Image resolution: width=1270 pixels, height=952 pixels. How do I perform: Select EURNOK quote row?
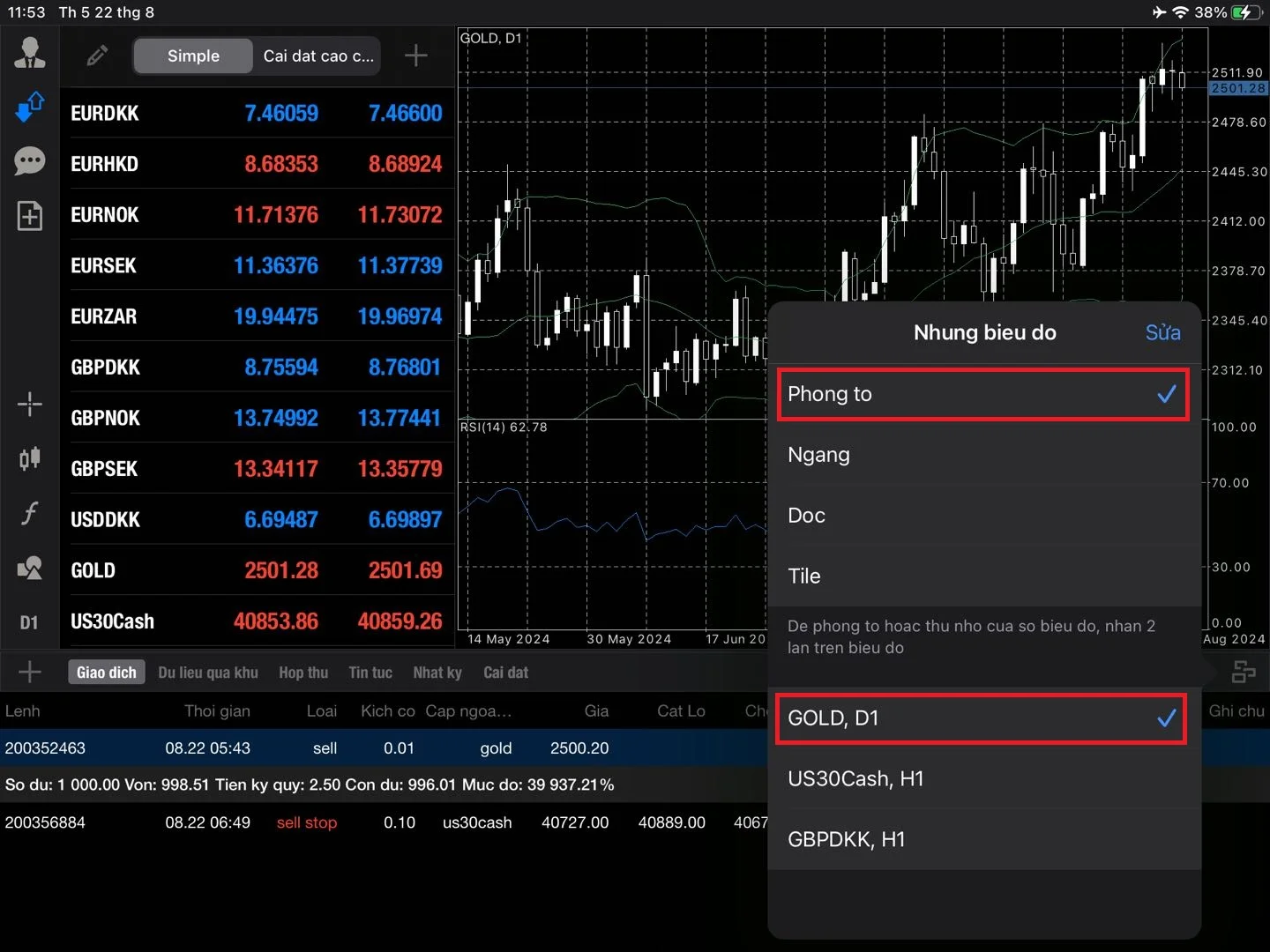click(257, 215)
